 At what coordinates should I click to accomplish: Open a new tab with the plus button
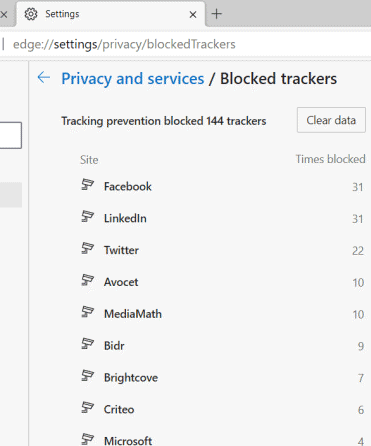tap(217, 14)
